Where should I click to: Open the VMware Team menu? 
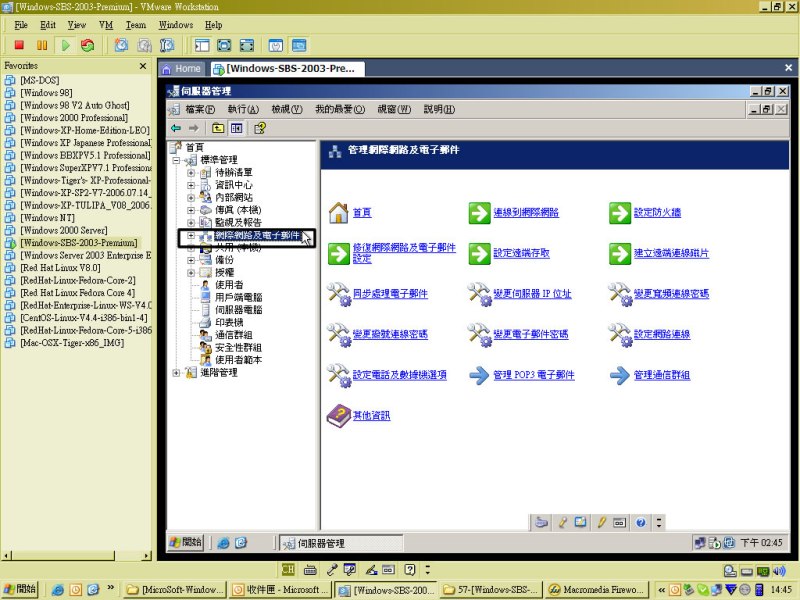(136, 25)
